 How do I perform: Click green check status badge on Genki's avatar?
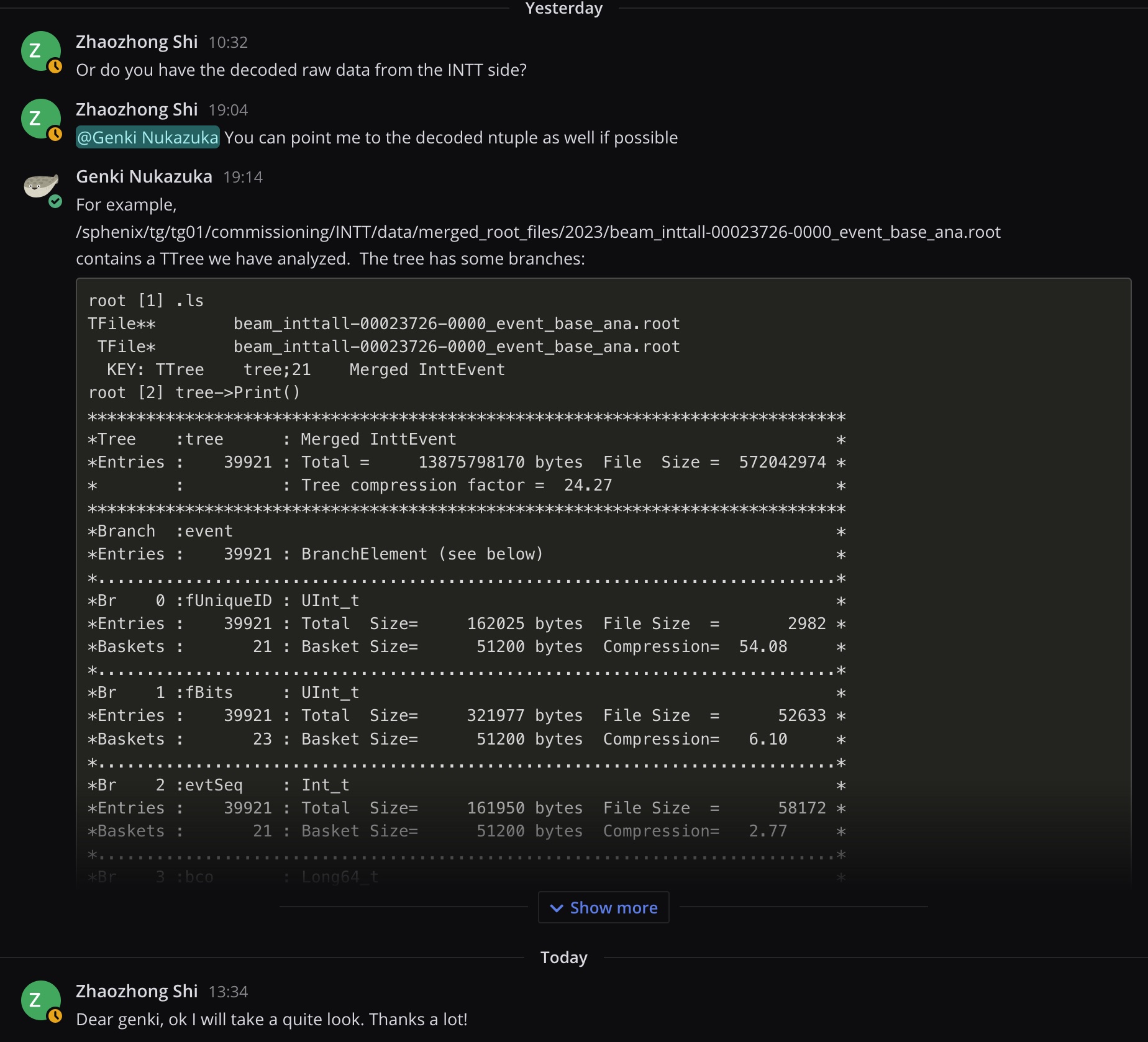pos(55,201)
